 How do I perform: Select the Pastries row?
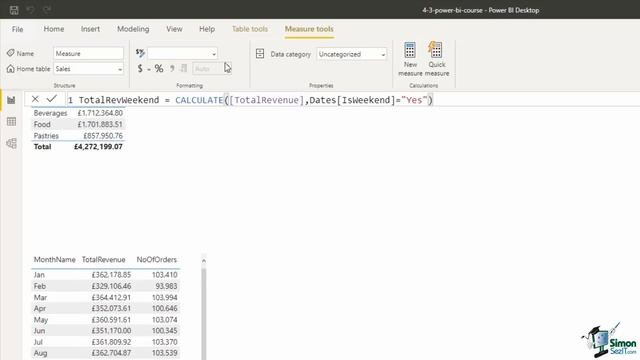pyautogui.click(x=78, y=136)
